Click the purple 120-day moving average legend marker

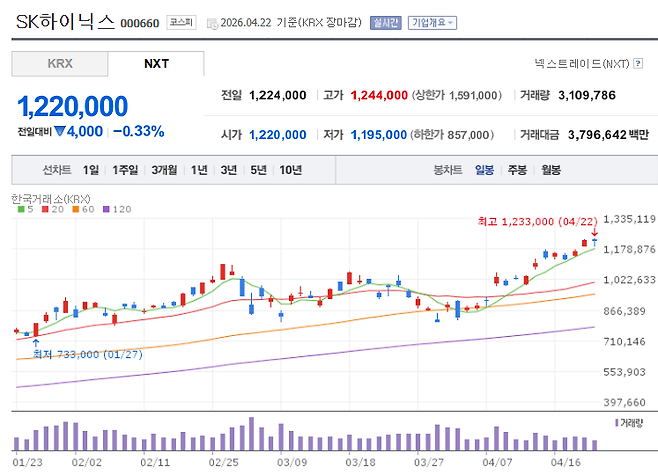coord(105,209)
